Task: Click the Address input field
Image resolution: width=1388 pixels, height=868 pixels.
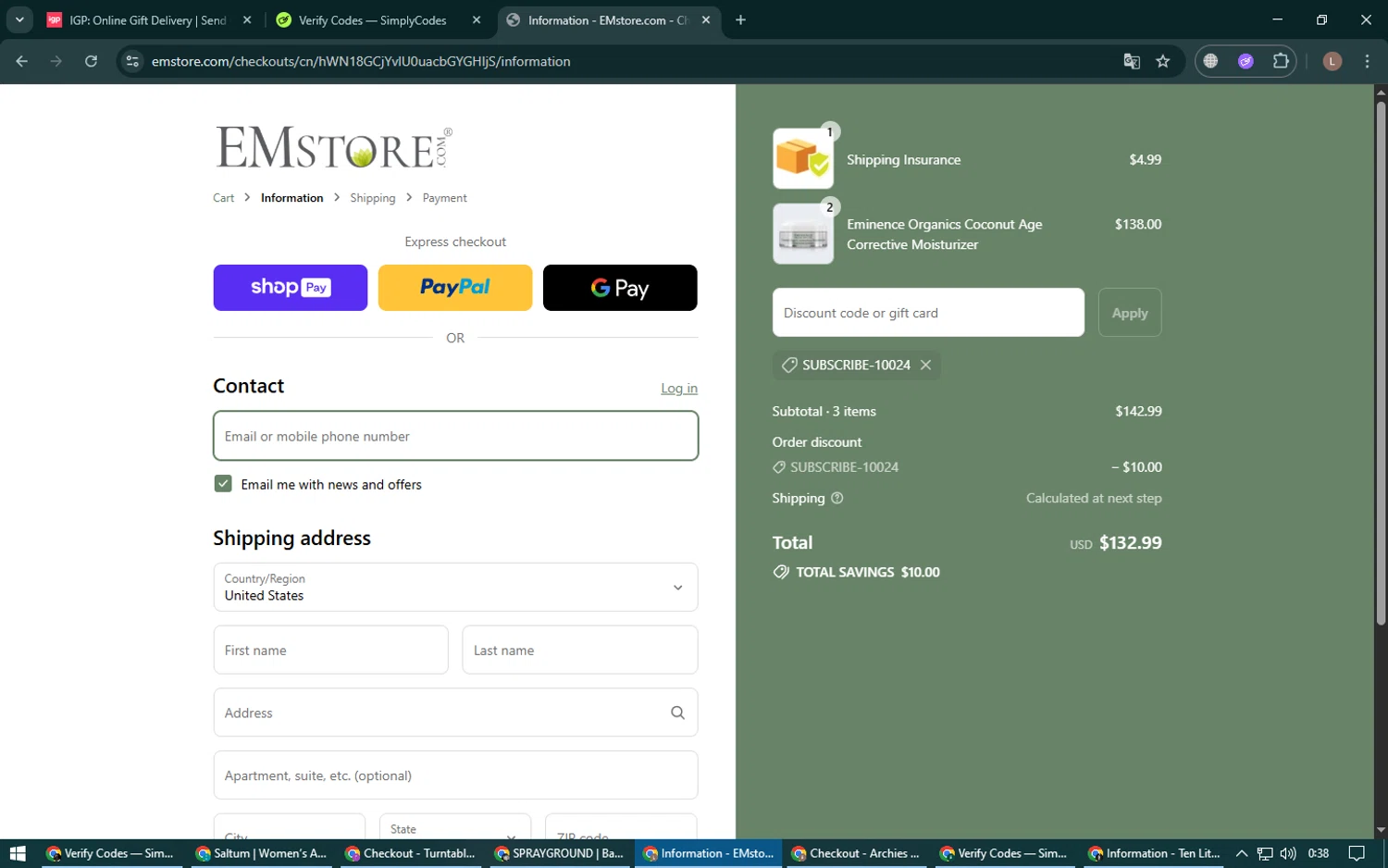Action: click(455, 713)
